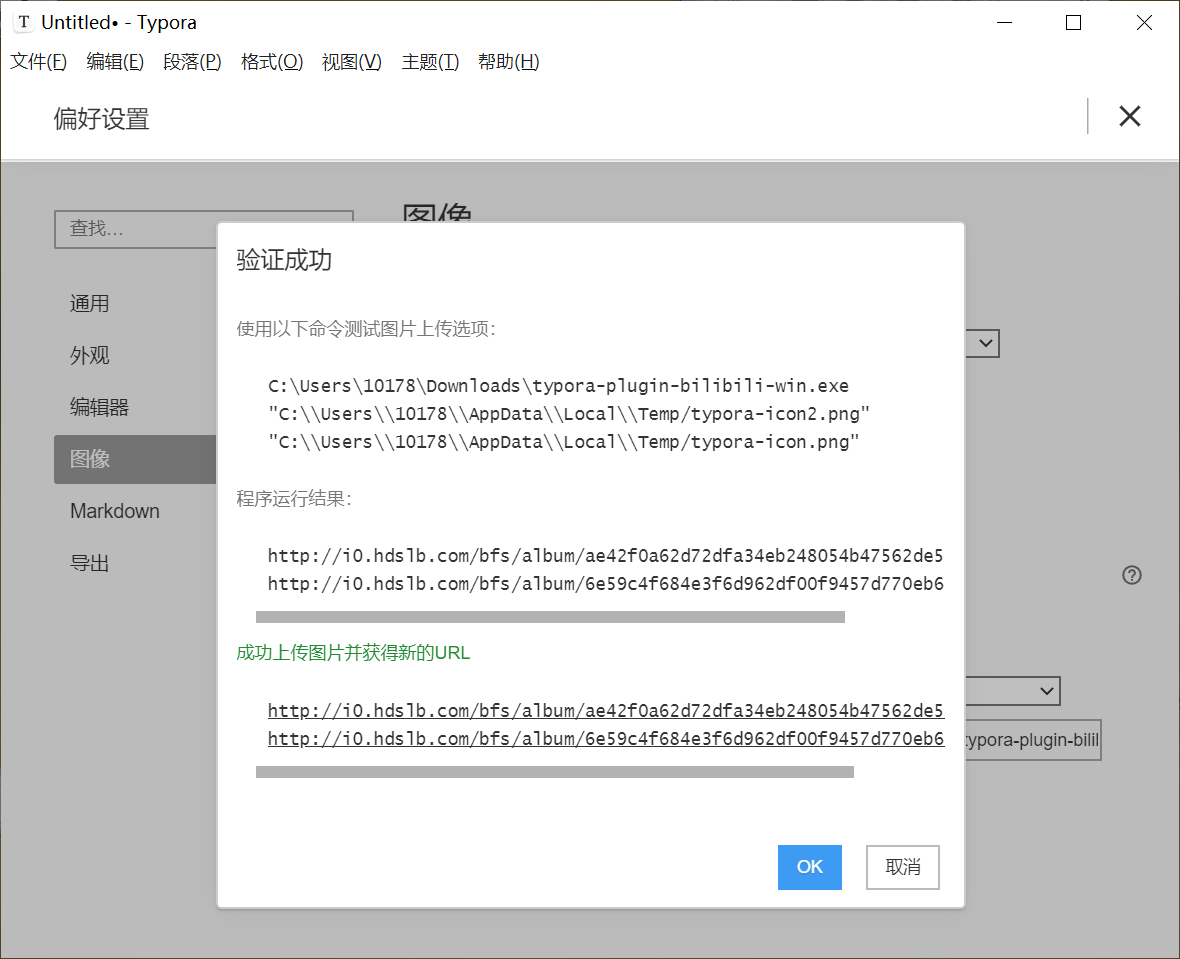Click the 查找 search field
The image size is (1180, 959).
click(135, 229)
